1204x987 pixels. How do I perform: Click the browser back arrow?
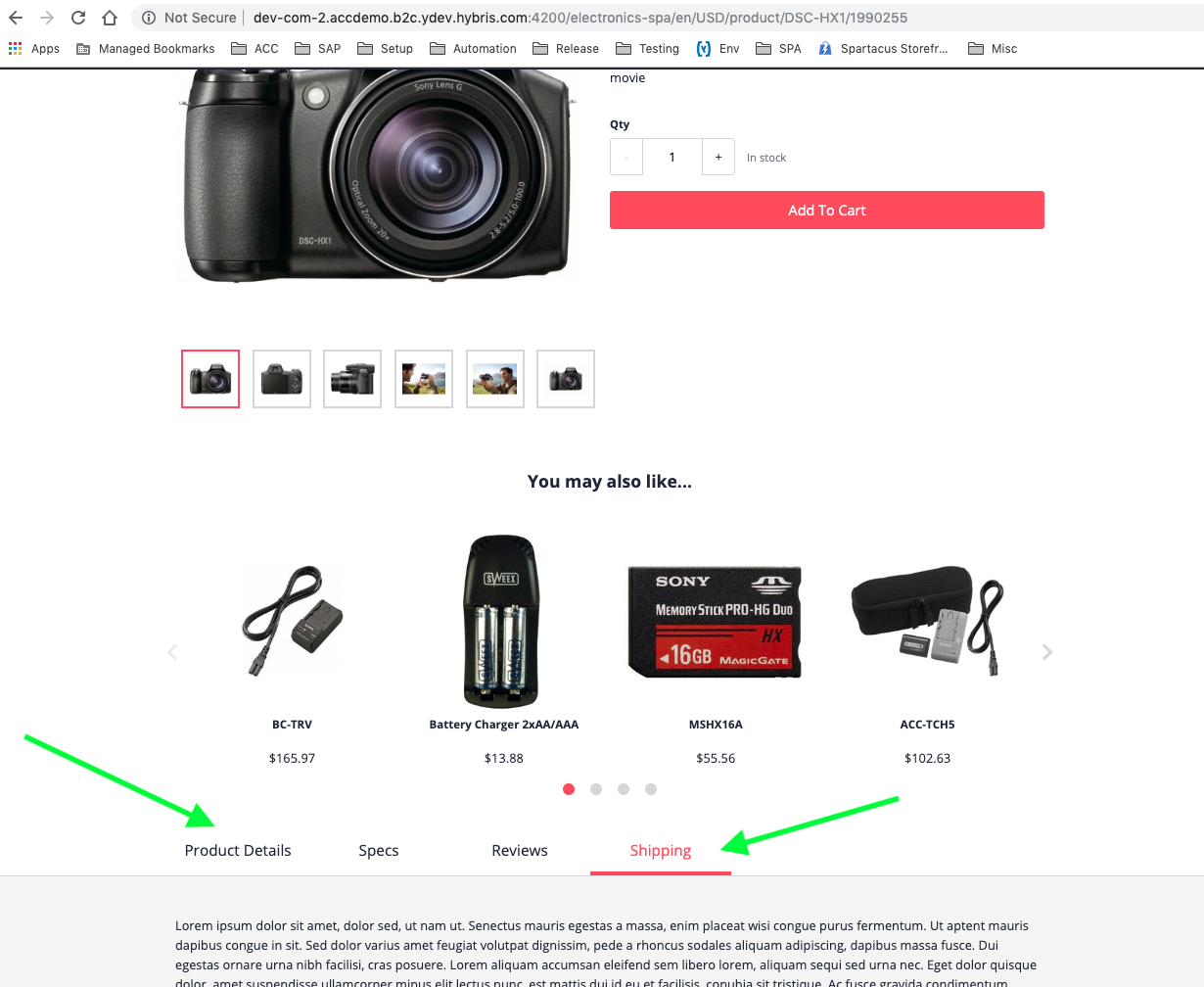tap(16, 18)
